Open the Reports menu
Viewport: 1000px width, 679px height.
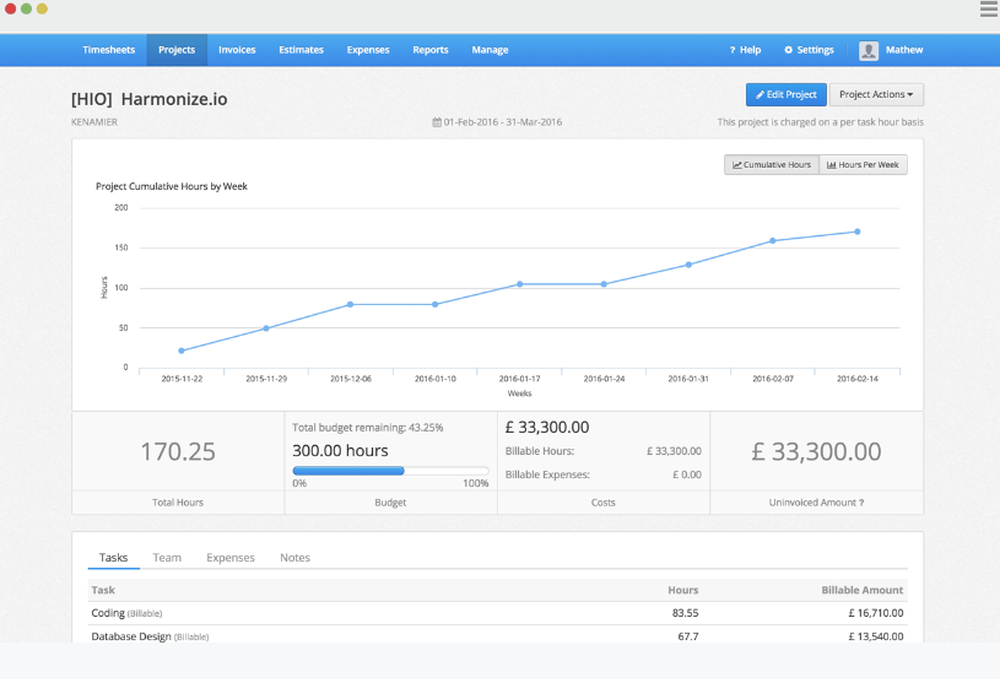[430, 50]
